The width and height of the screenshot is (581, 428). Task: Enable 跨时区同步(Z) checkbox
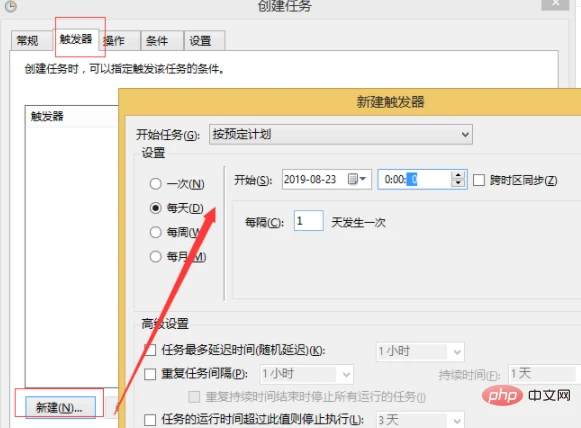tap(479, 180)
